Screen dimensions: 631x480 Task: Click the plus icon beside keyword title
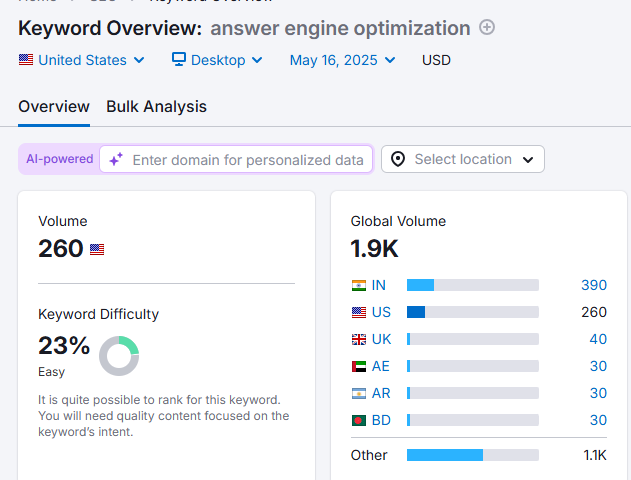point(487,28)
